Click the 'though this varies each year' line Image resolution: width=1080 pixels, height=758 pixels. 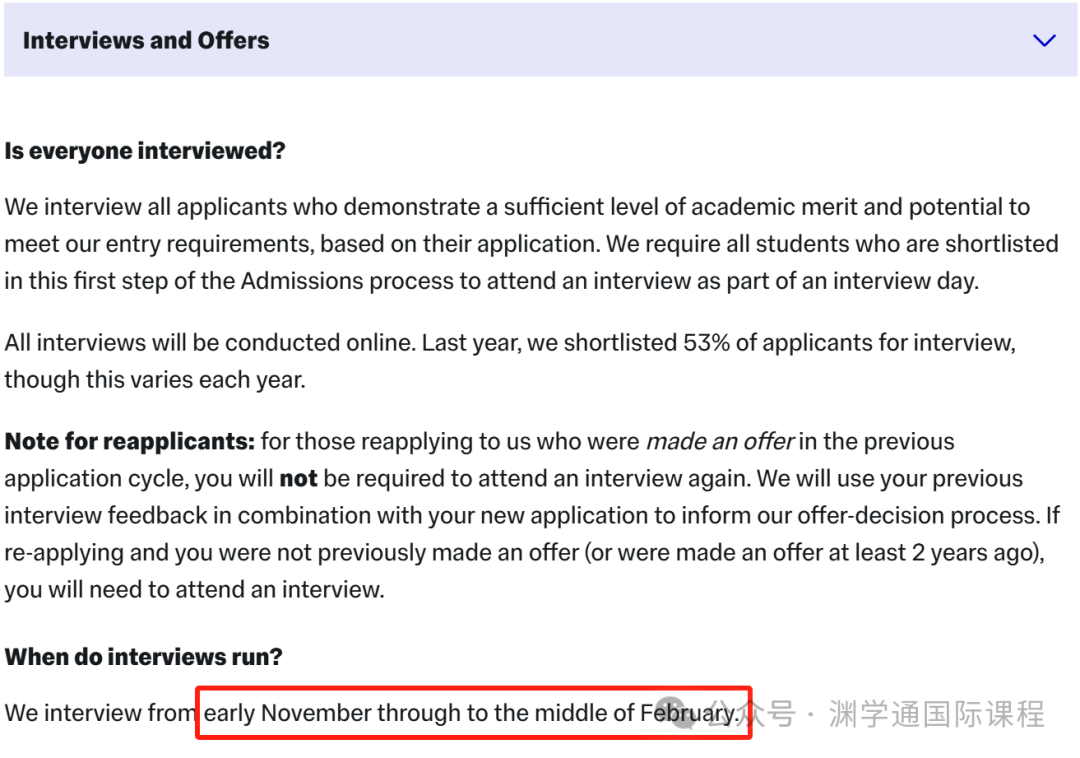tap(155, 380)
